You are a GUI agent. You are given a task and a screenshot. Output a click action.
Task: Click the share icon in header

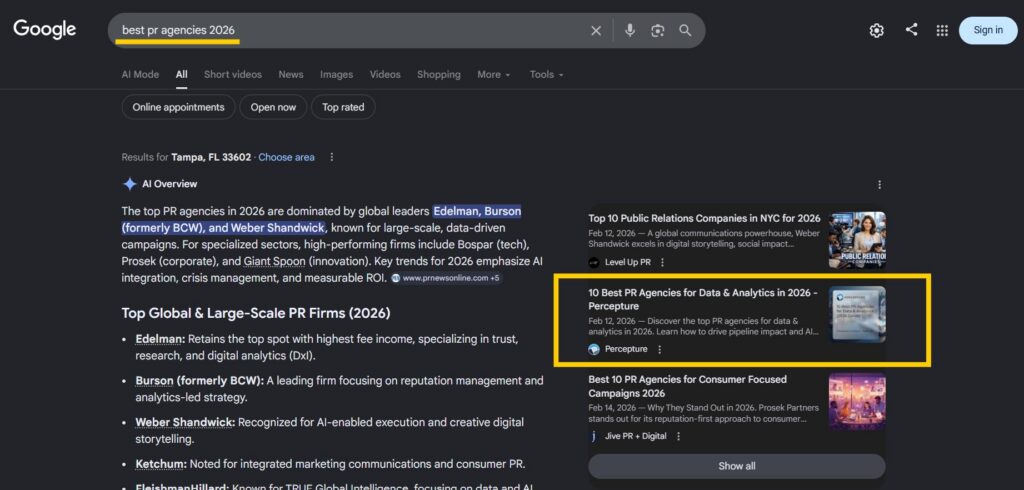pos(911,30)
